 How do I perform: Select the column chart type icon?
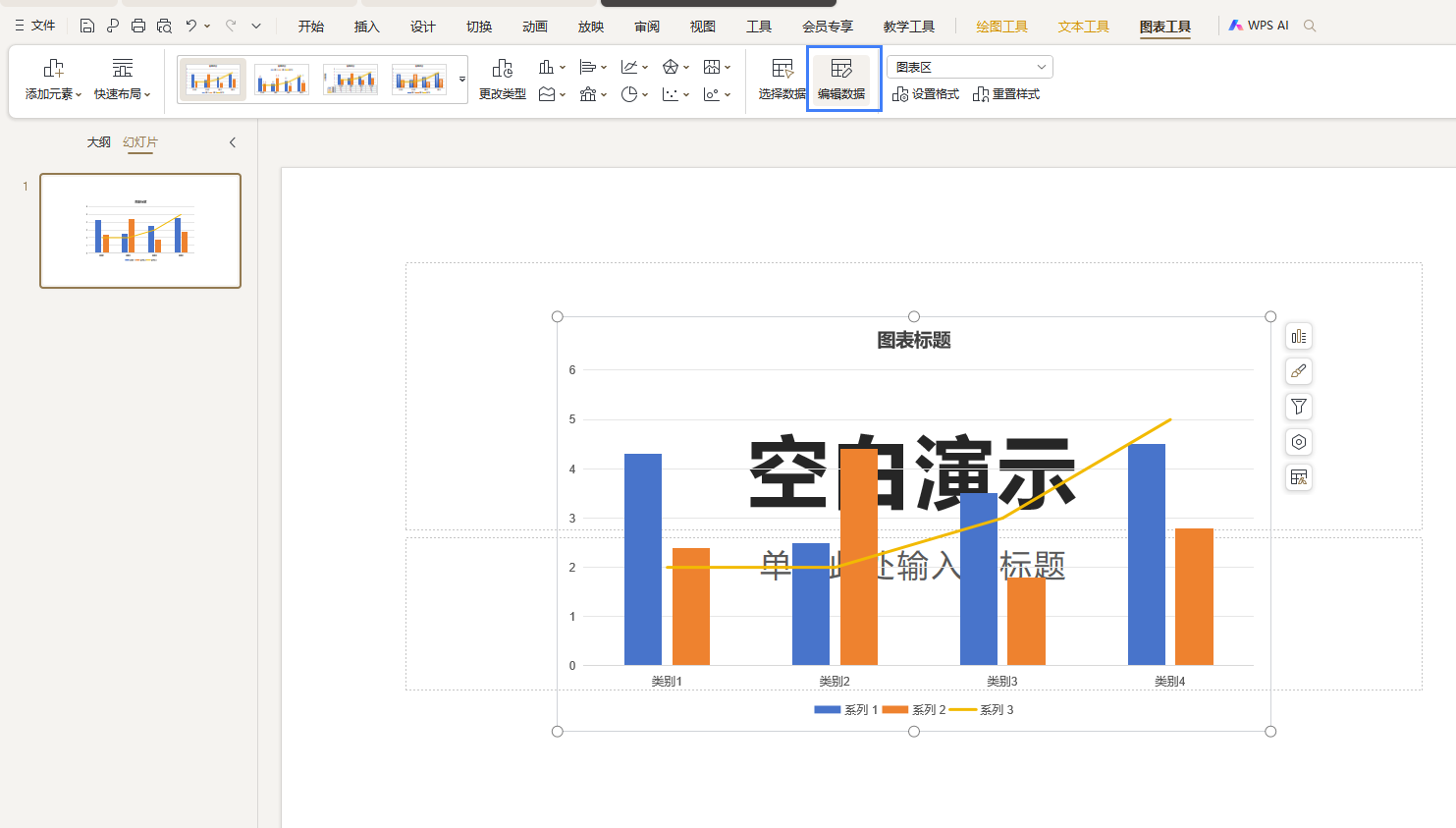(546, 67)
